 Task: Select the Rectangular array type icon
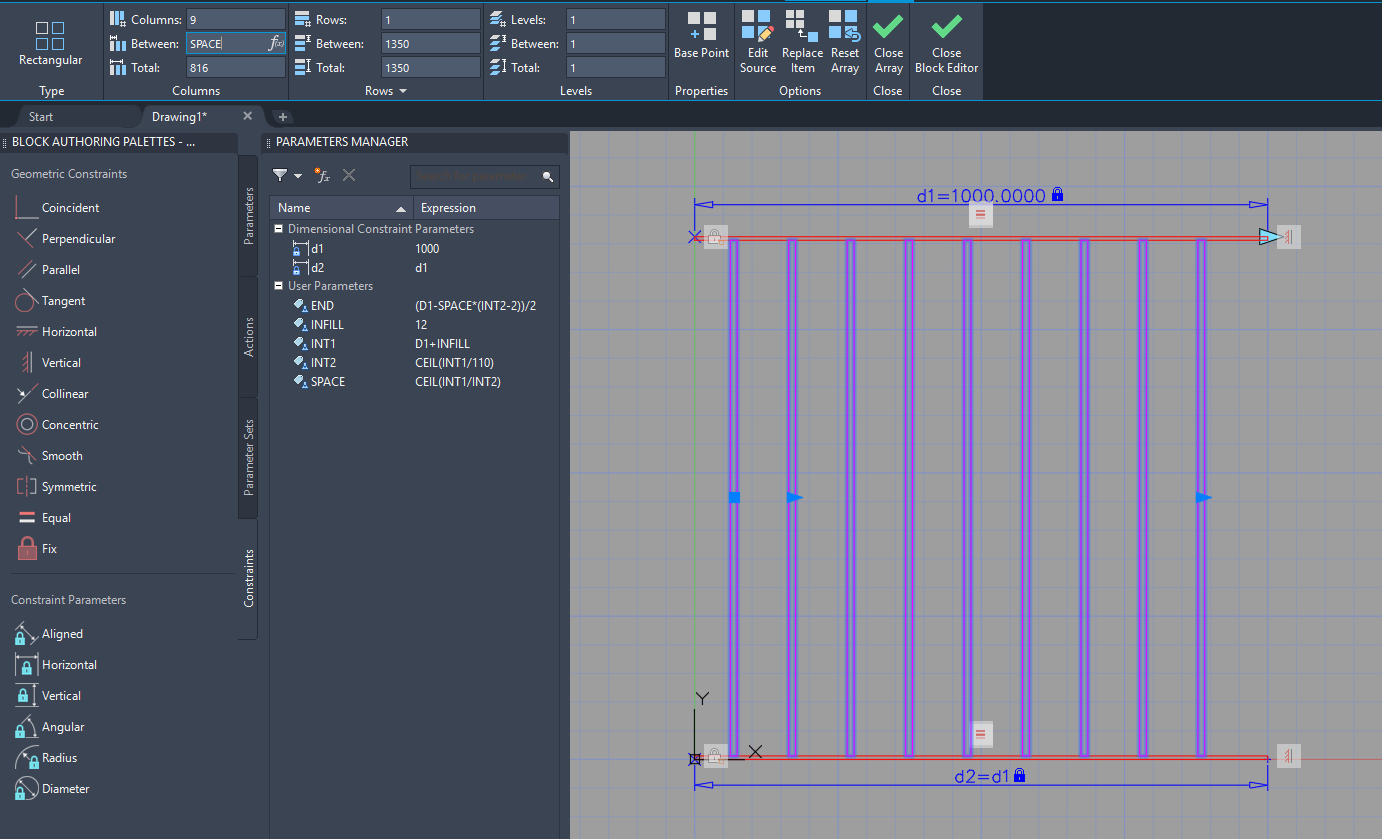50,35
